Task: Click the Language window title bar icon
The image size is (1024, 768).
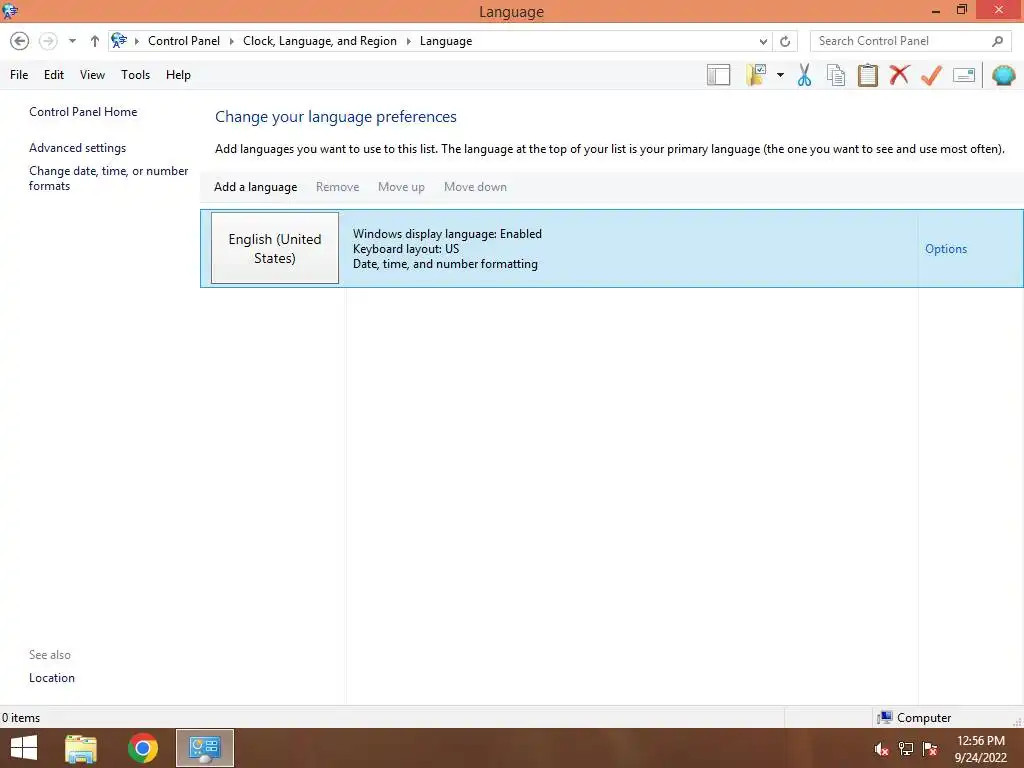Action: (10, 11)
